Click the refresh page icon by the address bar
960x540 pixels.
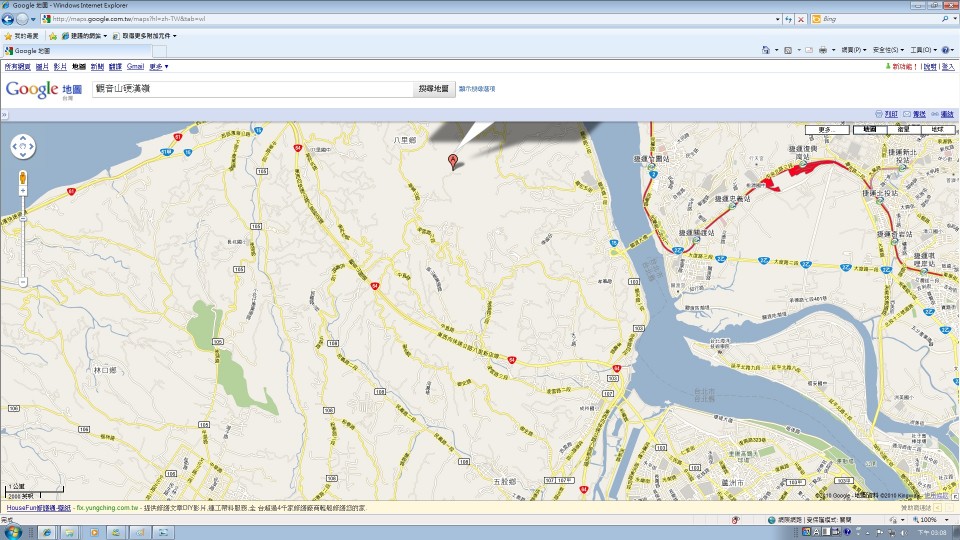[788, 19]
